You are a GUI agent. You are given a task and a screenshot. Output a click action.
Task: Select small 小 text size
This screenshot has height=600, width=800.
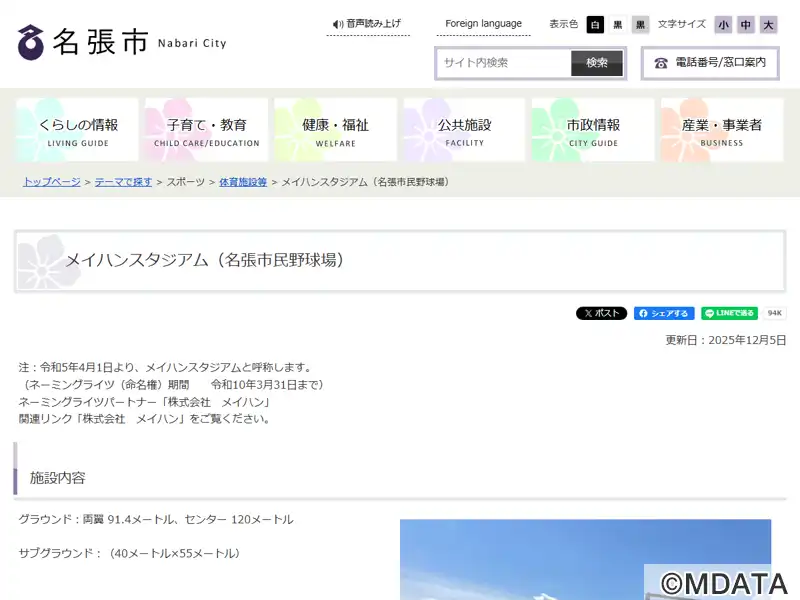coord(723,25)
